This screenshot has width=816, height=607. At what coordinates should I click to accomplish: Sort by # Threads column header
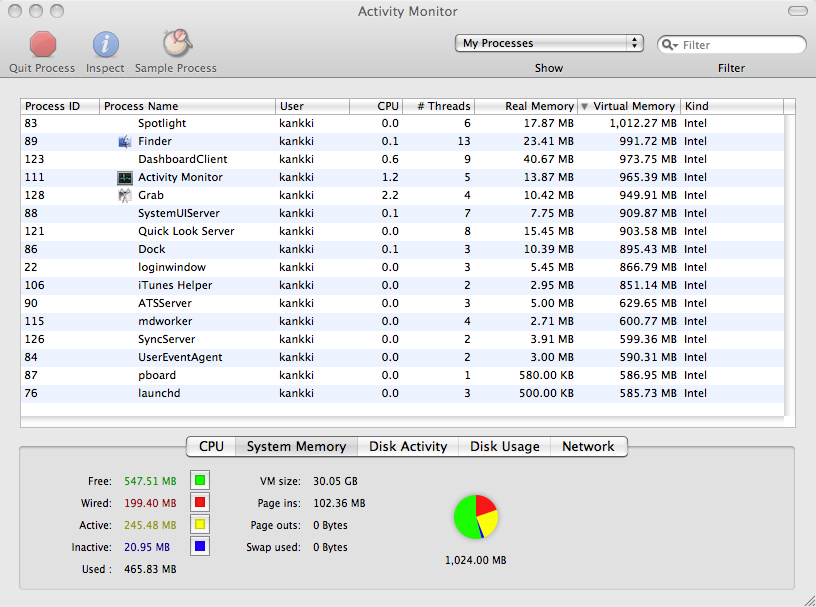(x=439, y=106)
